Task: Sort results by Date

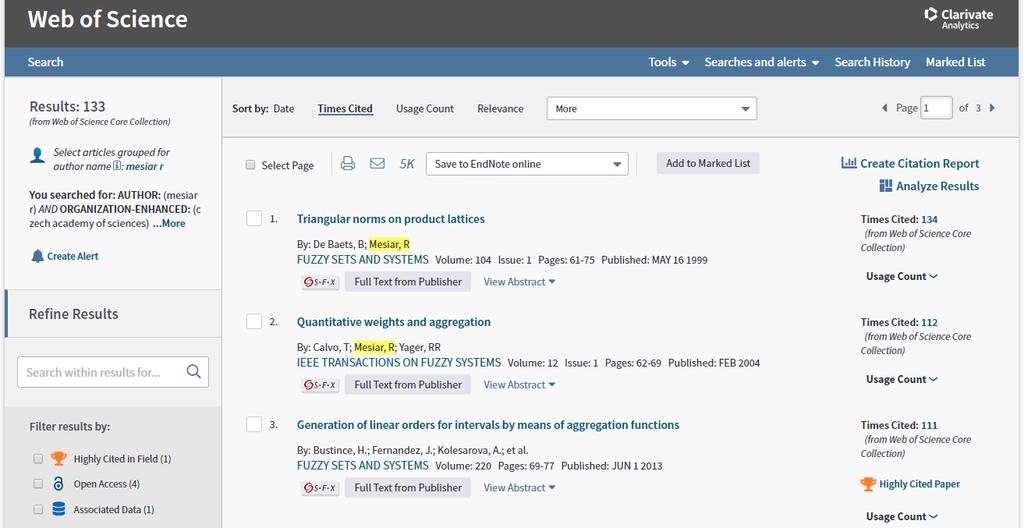Action: [x=283, y=108]
